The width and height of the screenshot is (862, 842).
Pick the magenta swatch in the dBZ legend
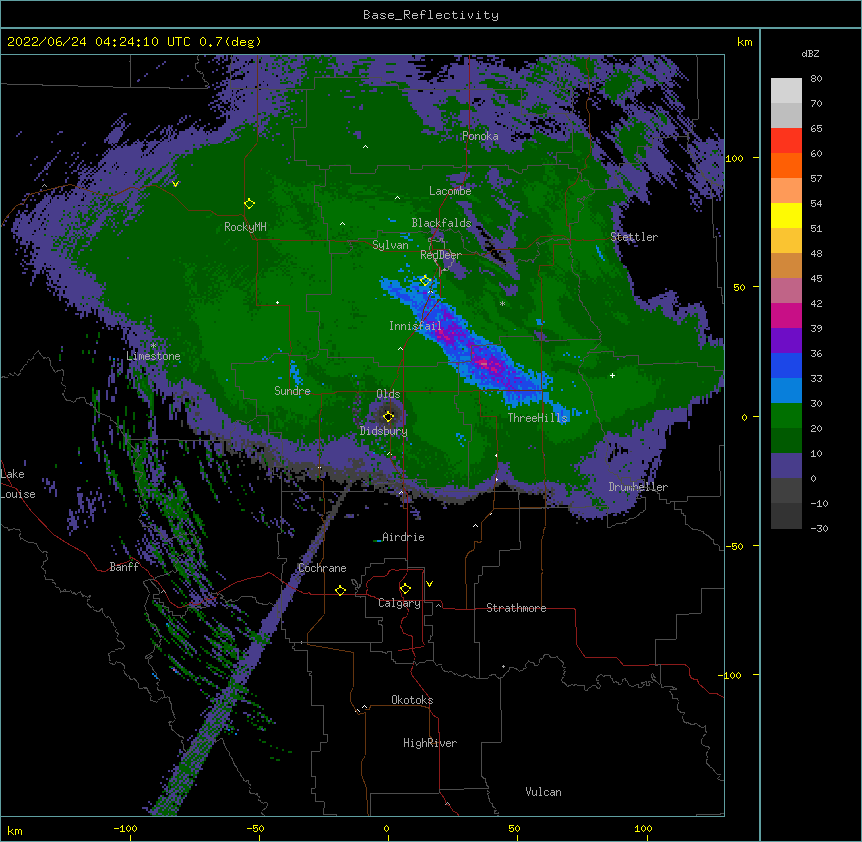point(786,315)
